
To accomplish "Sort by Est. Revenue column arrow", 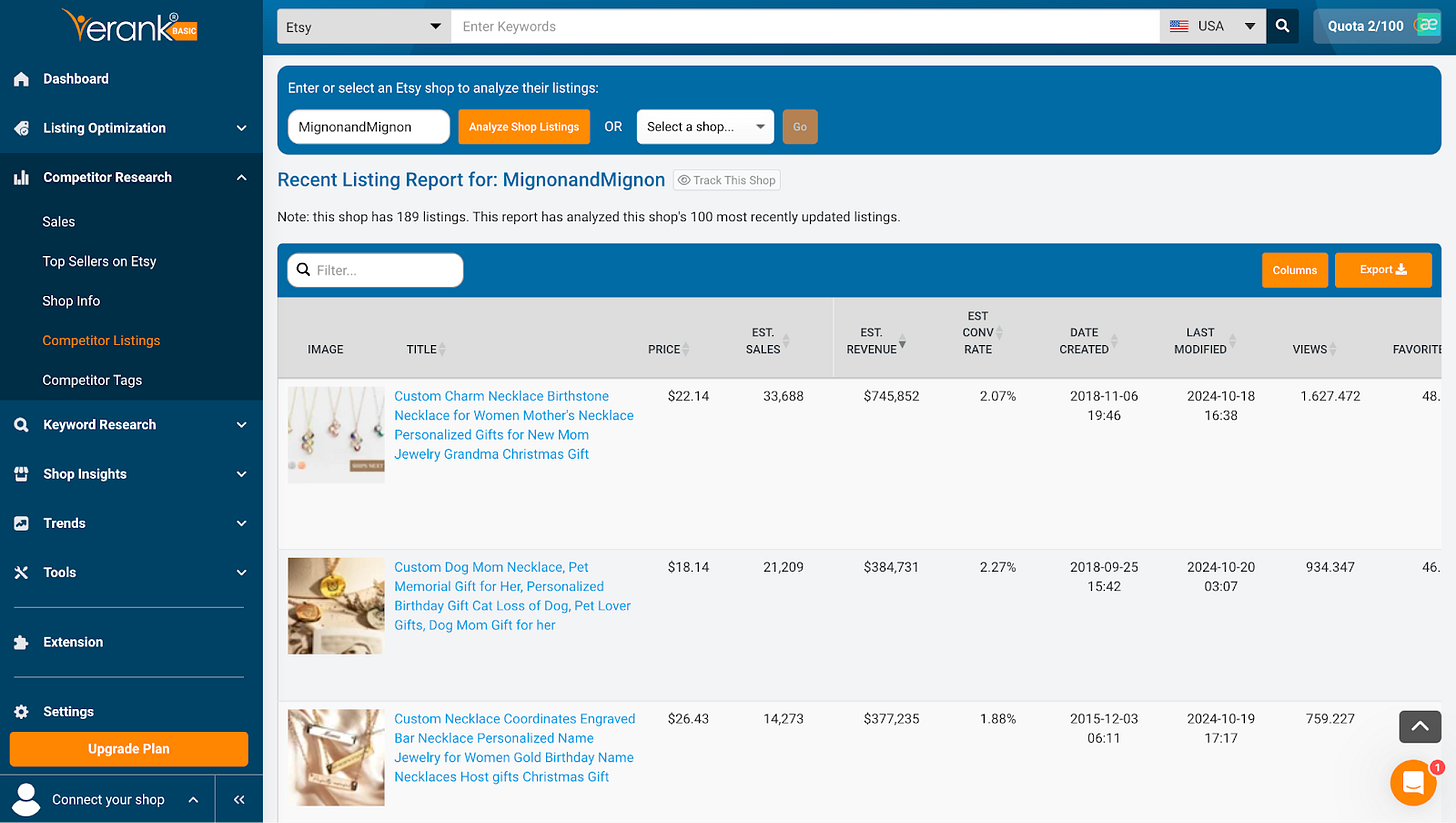I will (902, 343).
